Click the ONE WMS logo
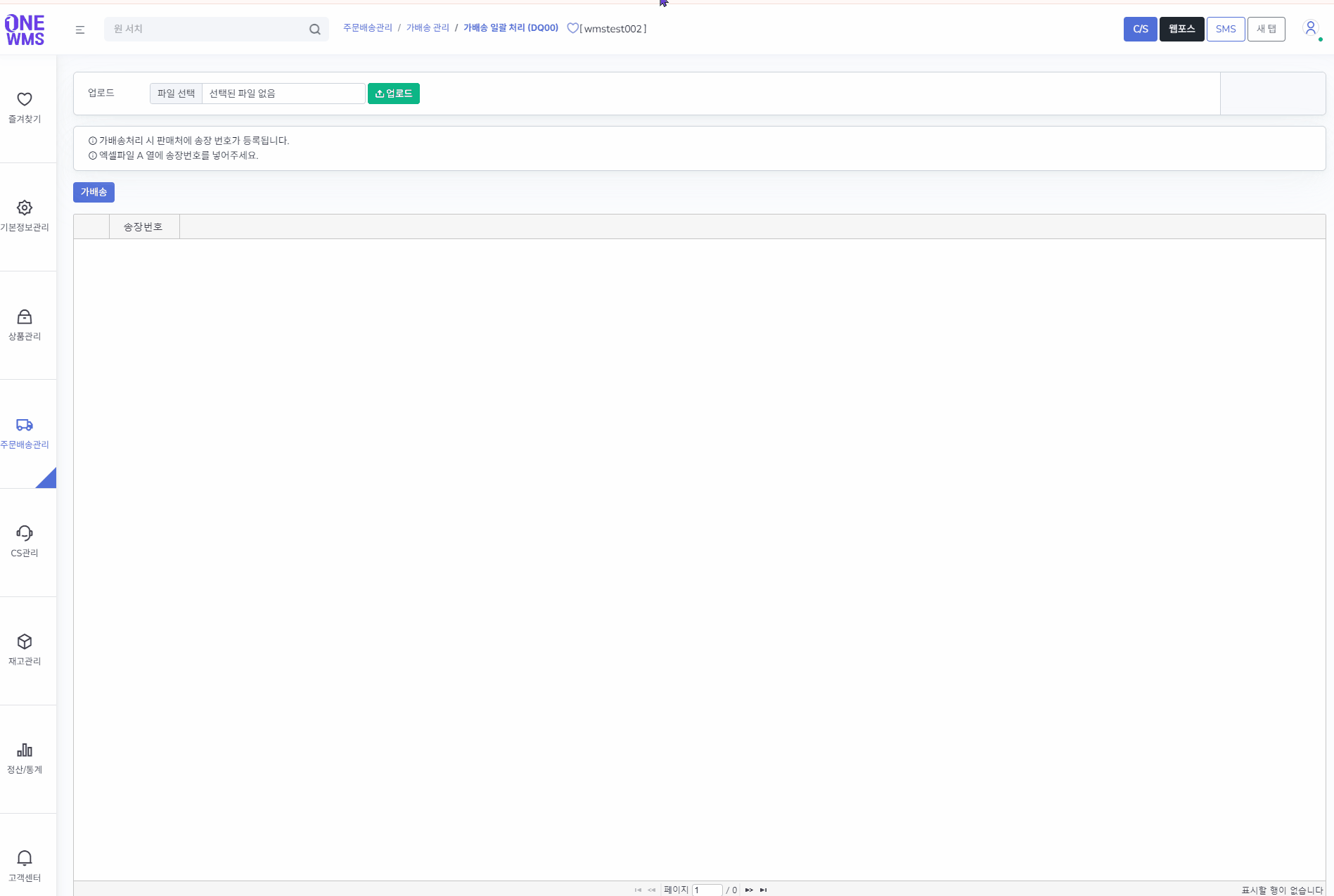Viewport: 1334px width, 896px height. pos(25,30)
